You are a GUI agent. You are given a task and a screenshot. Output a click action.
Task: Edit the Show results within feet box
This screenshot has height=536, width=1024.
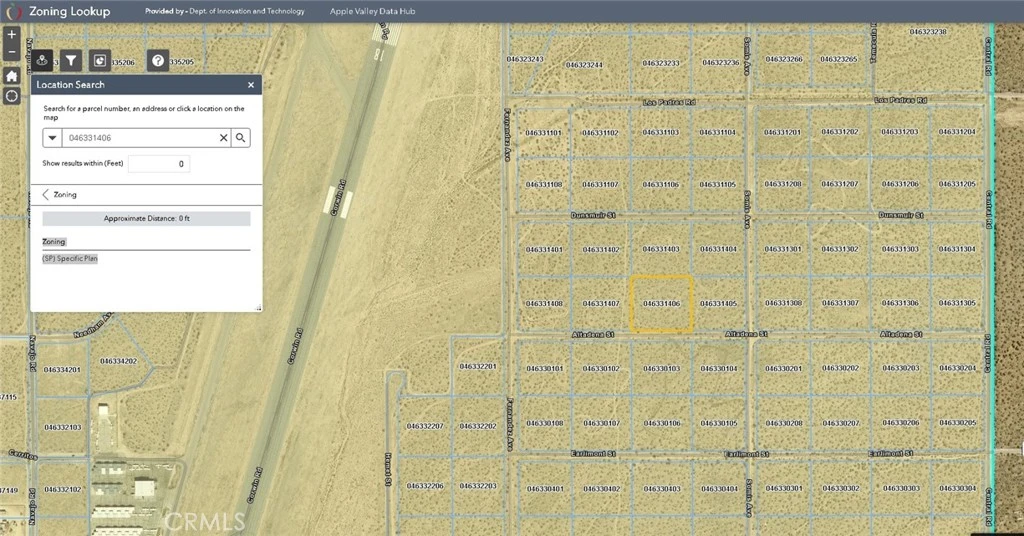(x=158, y=163)
